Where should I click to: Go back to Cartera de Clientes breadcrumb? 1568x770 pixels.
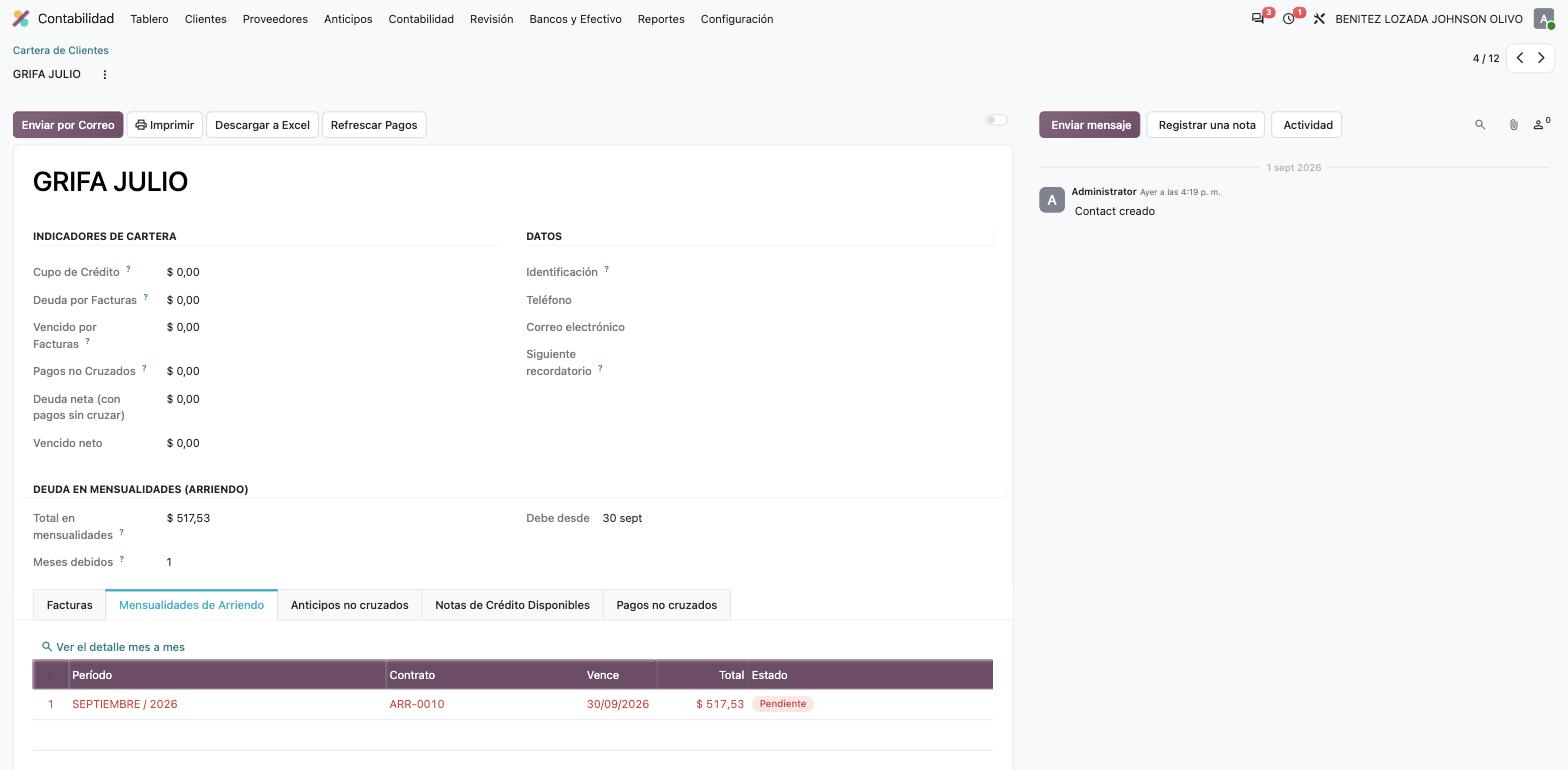point(61,50)
